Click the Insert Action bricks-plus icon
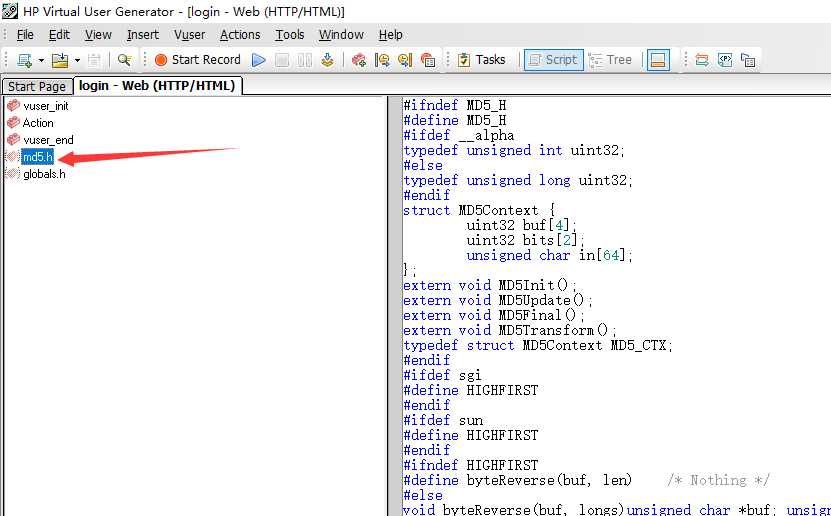Screen dimensions: 831x516 [359, 60]
